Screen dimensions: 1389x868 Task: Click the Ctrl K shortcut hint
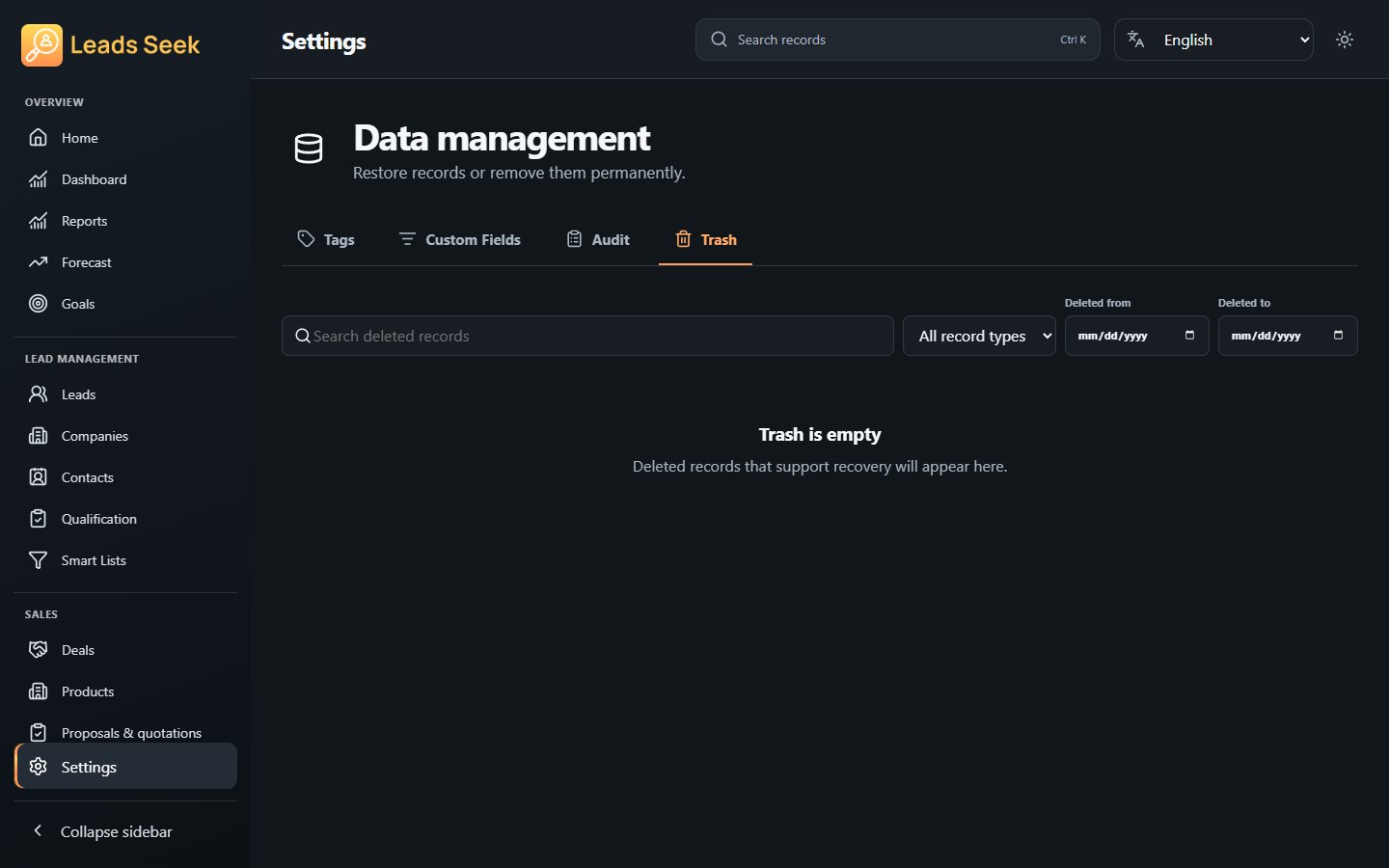1073,40
